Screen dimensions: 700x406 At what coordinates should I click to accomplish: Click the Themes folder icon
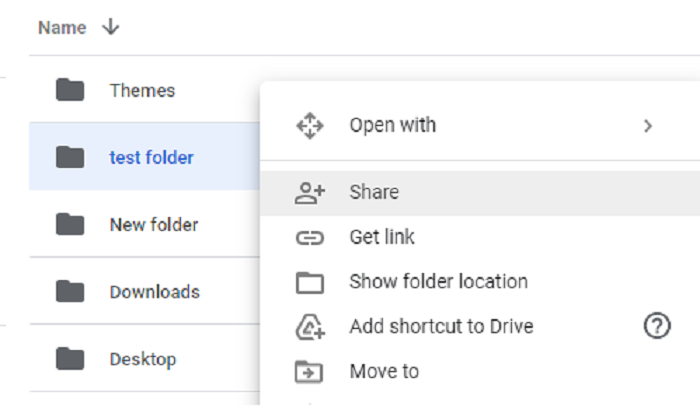pyautogui.click(x=70, y=91)
